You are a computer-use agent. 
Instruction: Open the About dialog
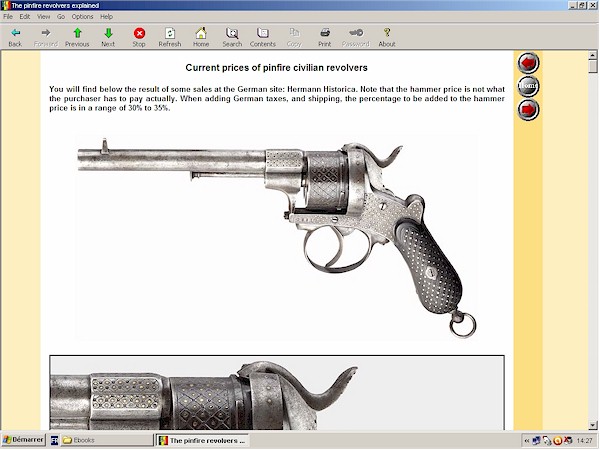(387, 38)
